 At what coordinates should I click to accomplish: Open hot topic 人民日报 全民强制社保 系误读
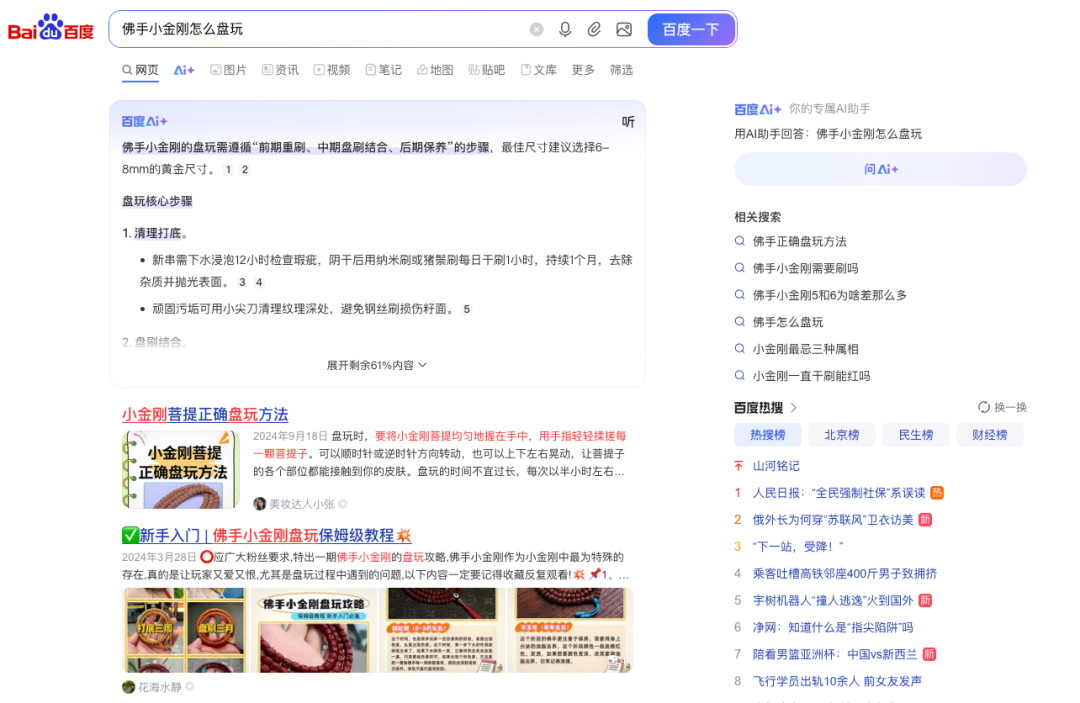(x=839, y=493)
